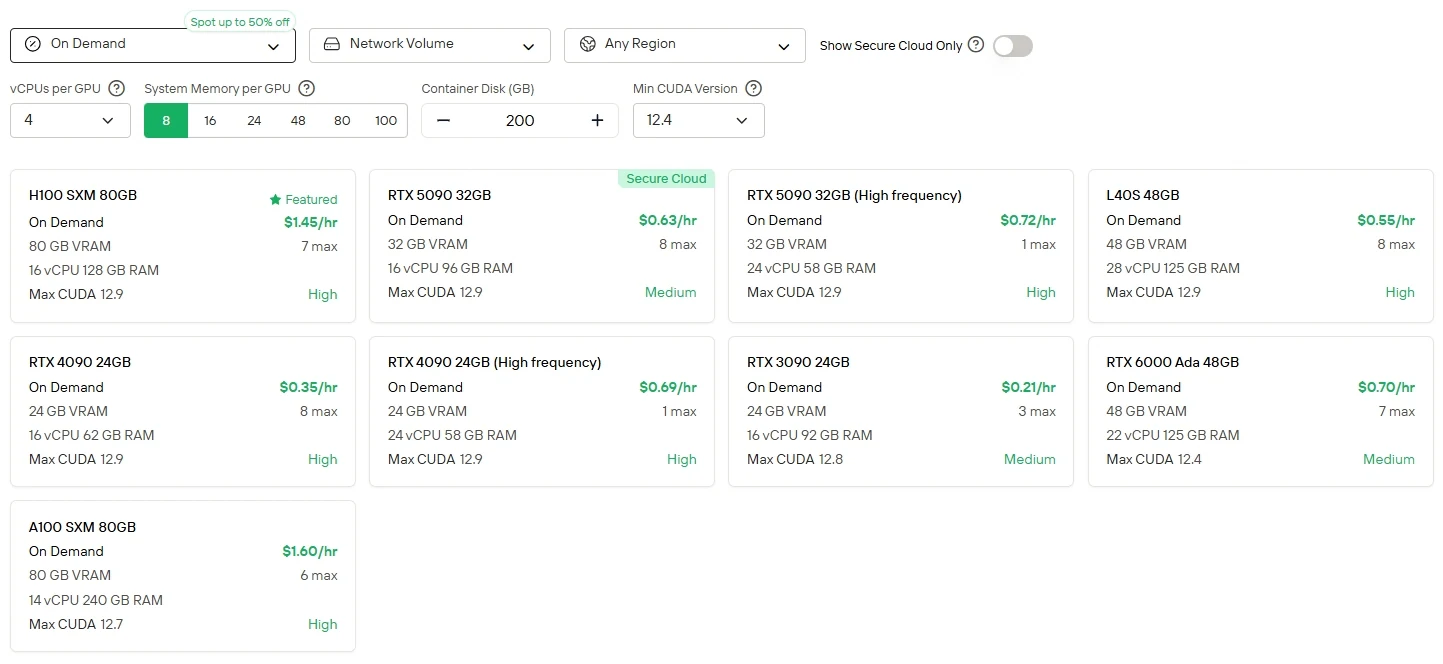Select 24 GB system memory per GPU
The image size is (1443, 664).
[254, 120]
